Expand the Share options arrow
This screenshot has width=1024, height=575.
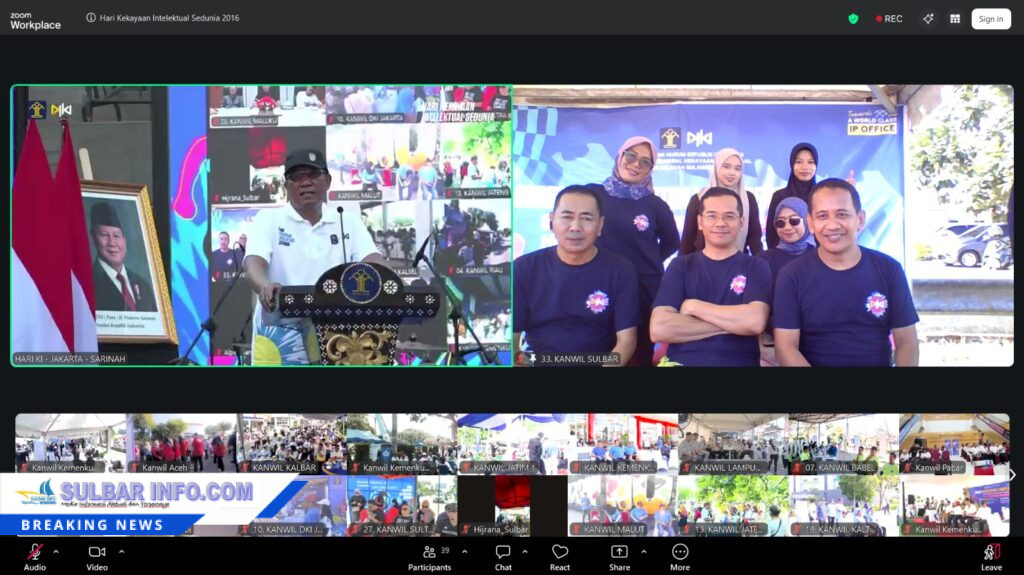643,551
